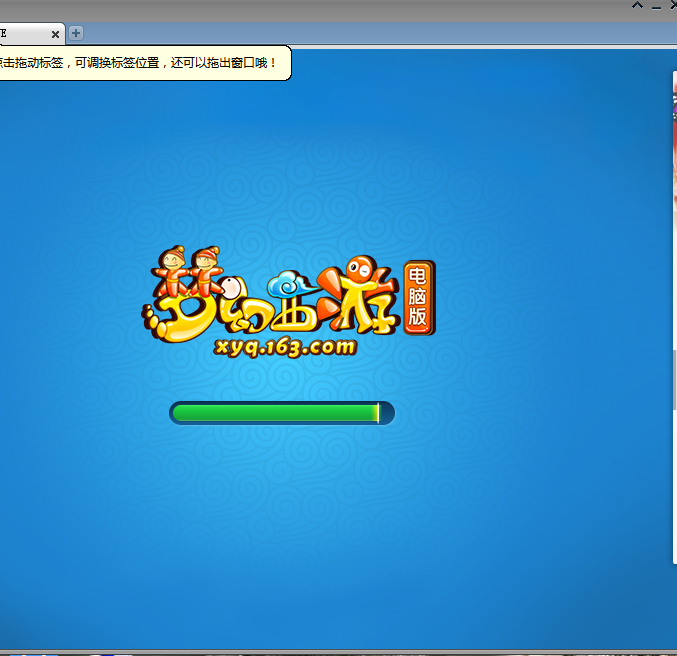Collapse the window using the caret arrow
This screenshot has height=656, width=677.
pyautogui.click(x=637, y=6)
